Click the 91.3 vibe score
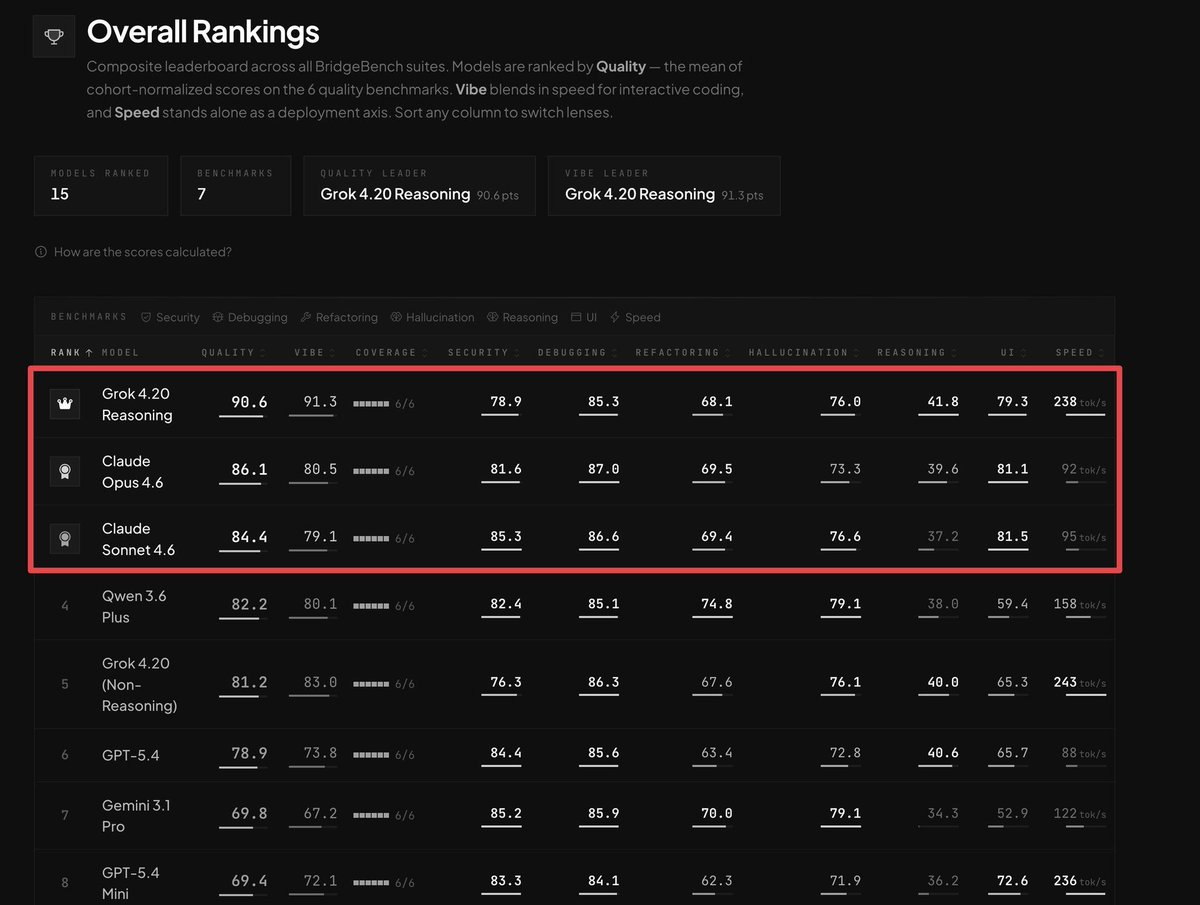 click(x=320, y=402)
